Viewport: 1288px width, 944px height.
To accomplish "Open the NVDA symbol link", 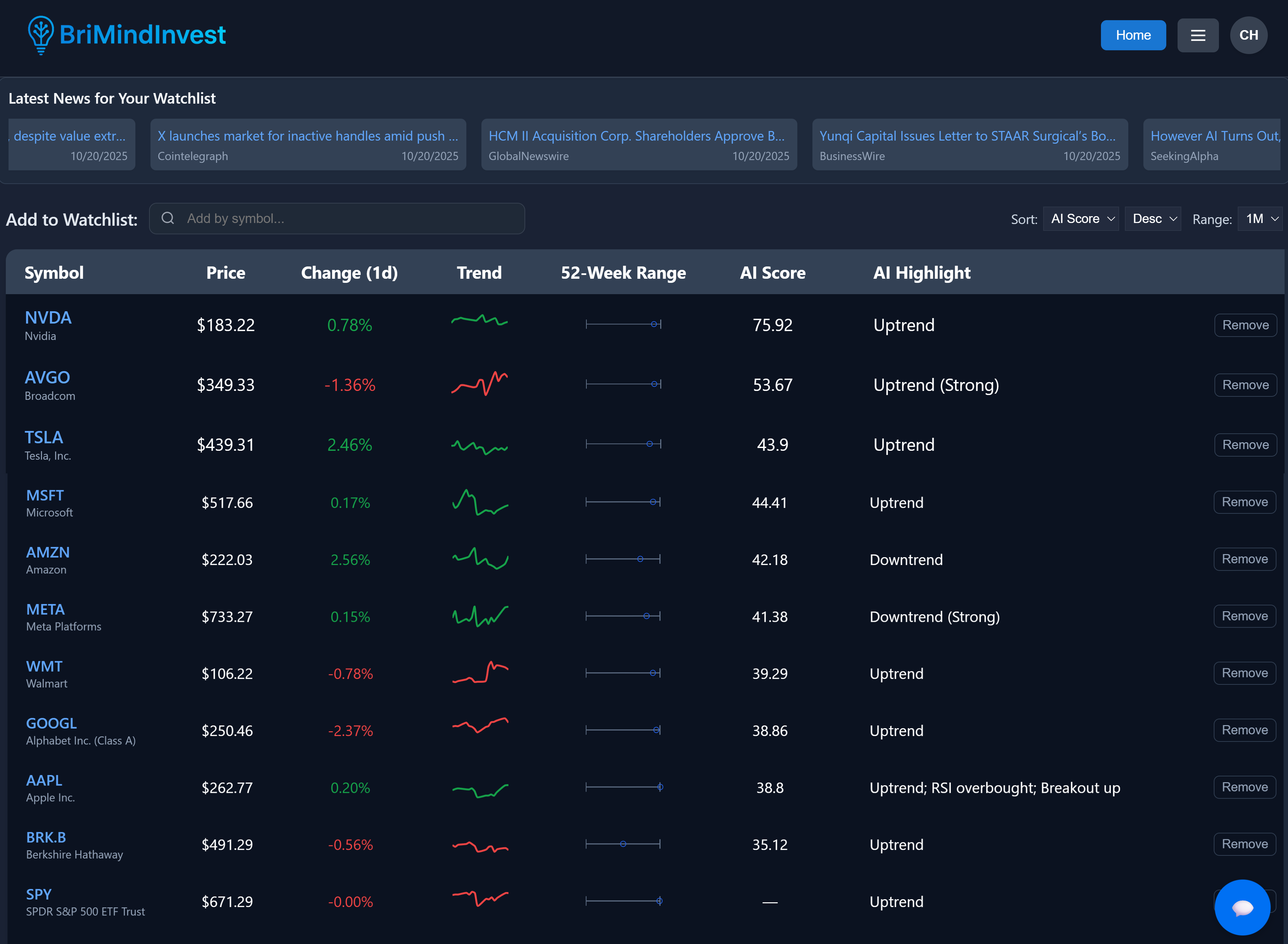I will [x=48, y=318].
